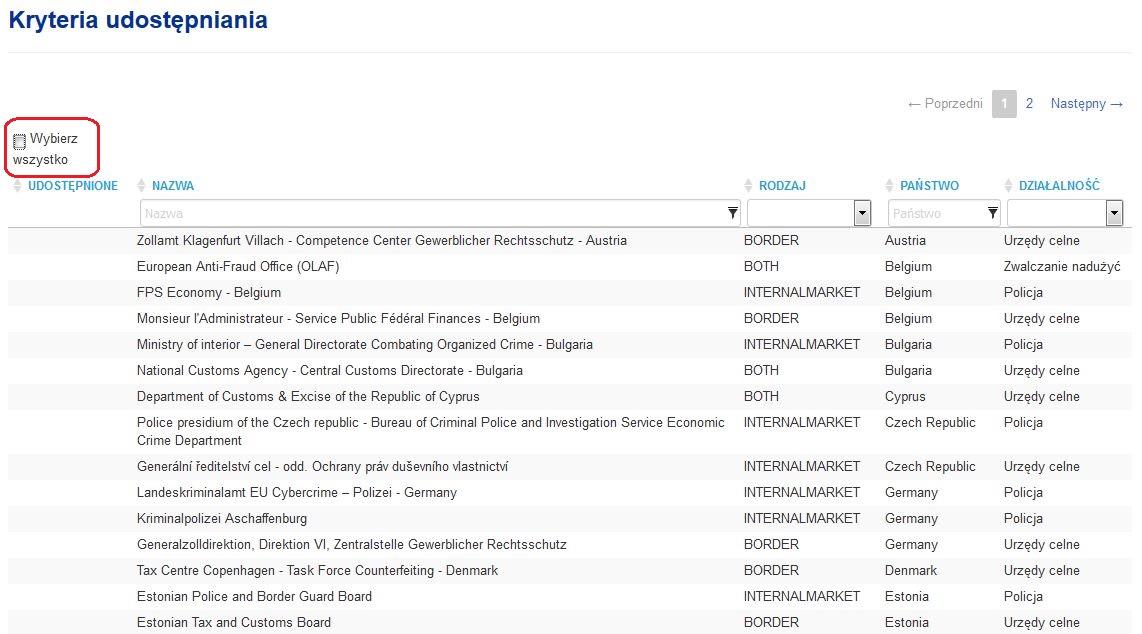This screenshot has height=634, width=1142.
Task: Sort table by DZIAŁALNOŚĆ header
Action: (1059, 185)
